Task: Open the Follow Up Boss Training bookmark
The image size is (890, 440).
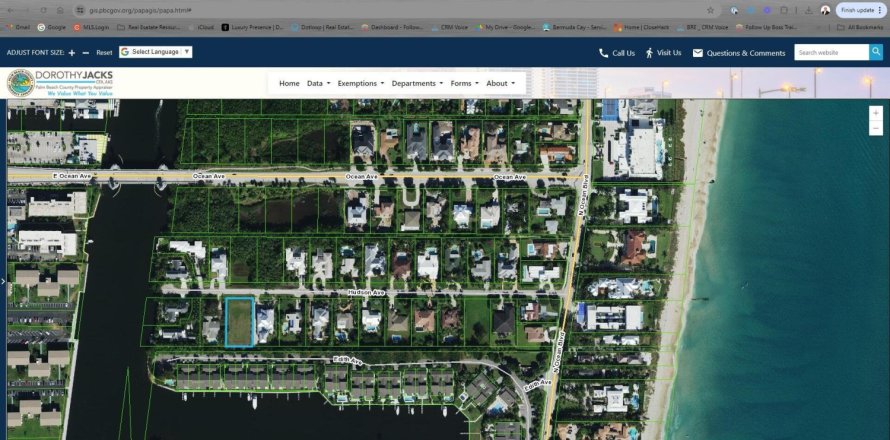Action: pos(767,27)
